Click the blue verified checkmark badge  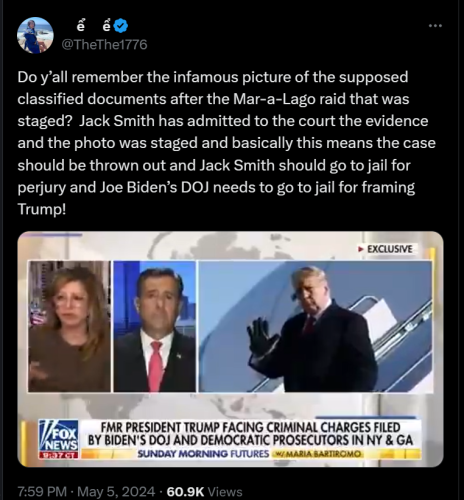pyautogui.click(x=121, y=26)
